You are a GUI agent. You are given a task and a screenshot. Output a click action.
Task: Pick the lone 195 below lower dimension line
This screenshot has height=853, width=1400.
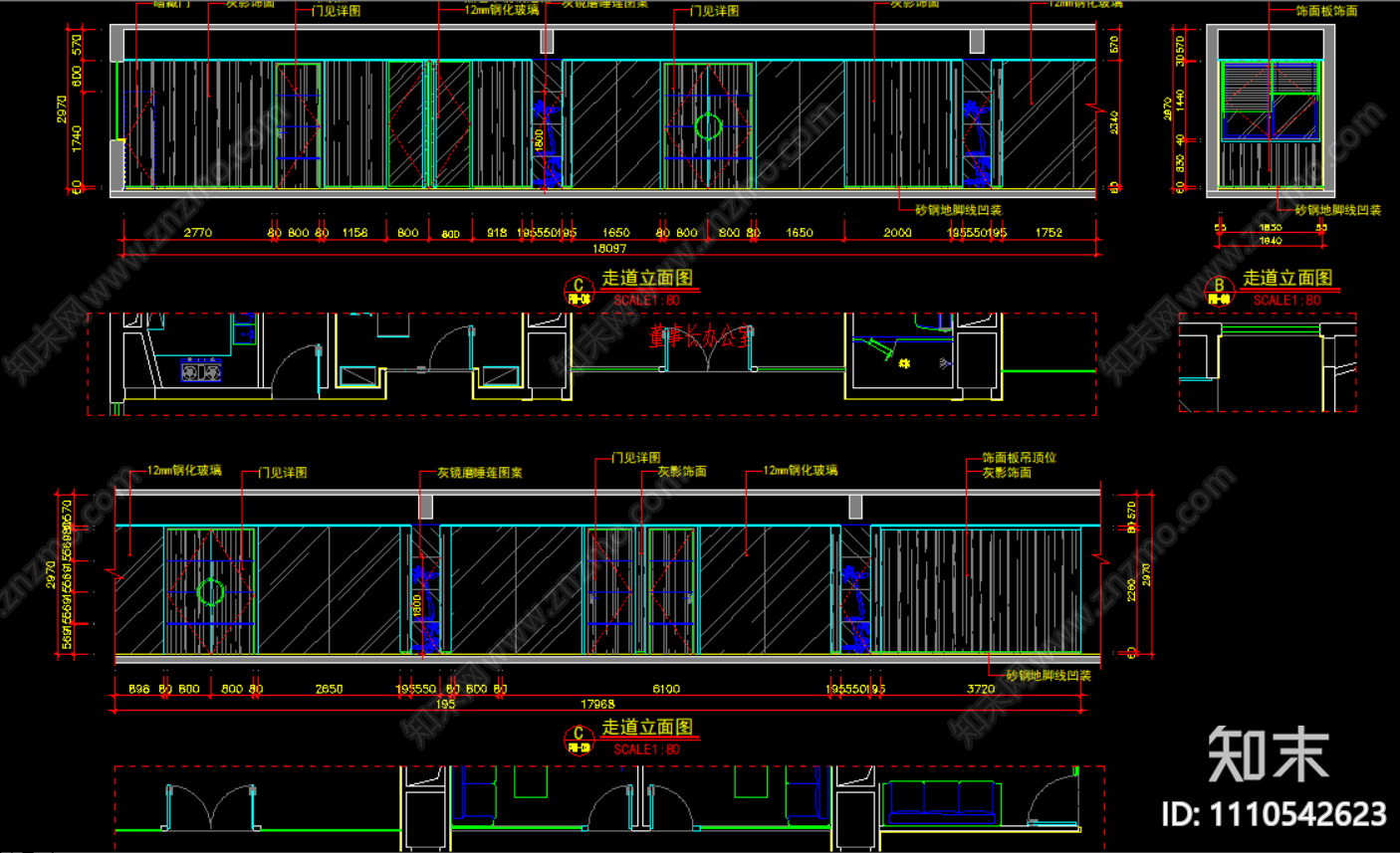[444, 705]
